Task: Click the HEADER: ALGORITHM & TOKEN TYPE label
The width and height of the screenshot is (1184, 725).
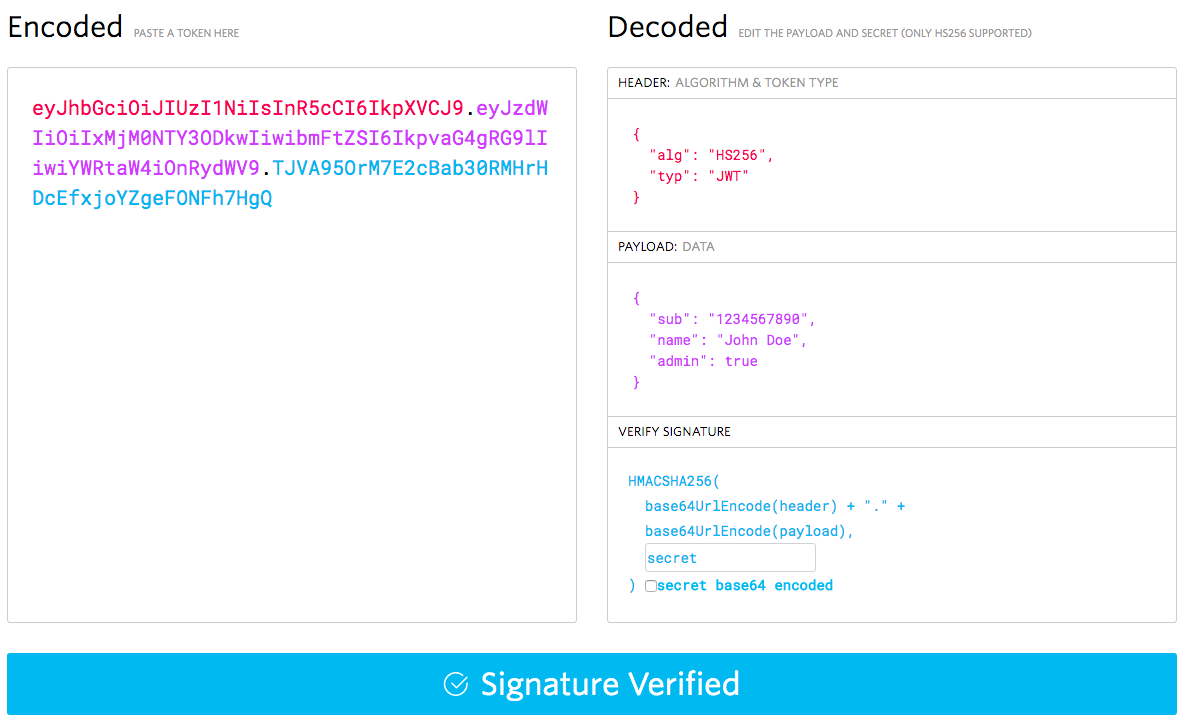Action: tap(728, 83)
